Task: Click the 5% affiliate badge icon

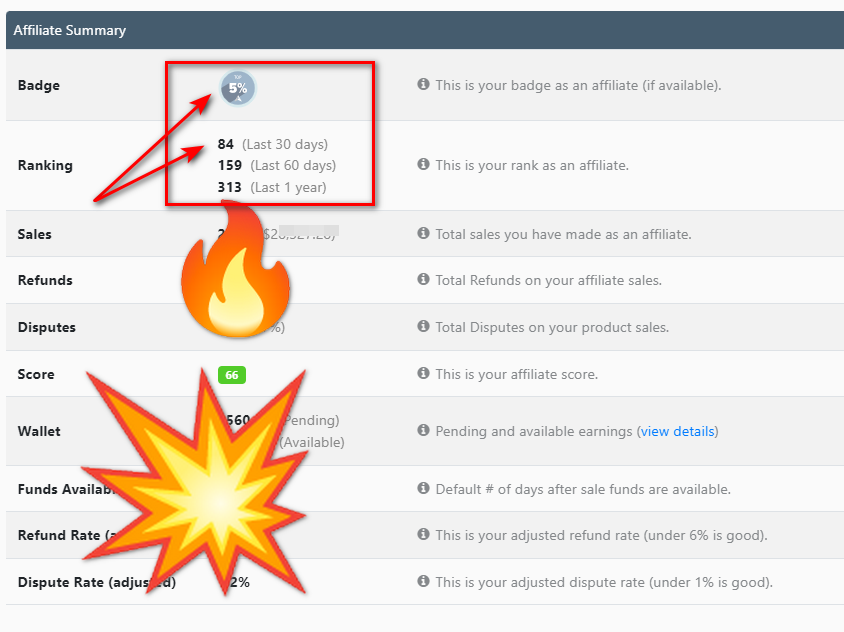Action: pos(238,88)
